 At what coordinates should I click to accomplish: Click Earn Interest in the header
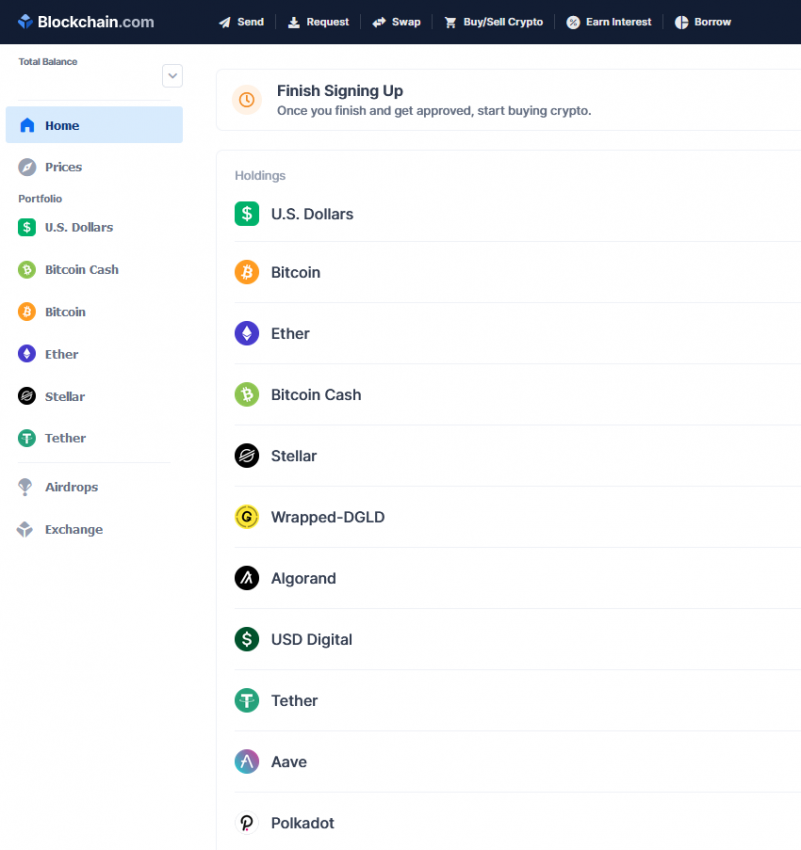[609, 22]
